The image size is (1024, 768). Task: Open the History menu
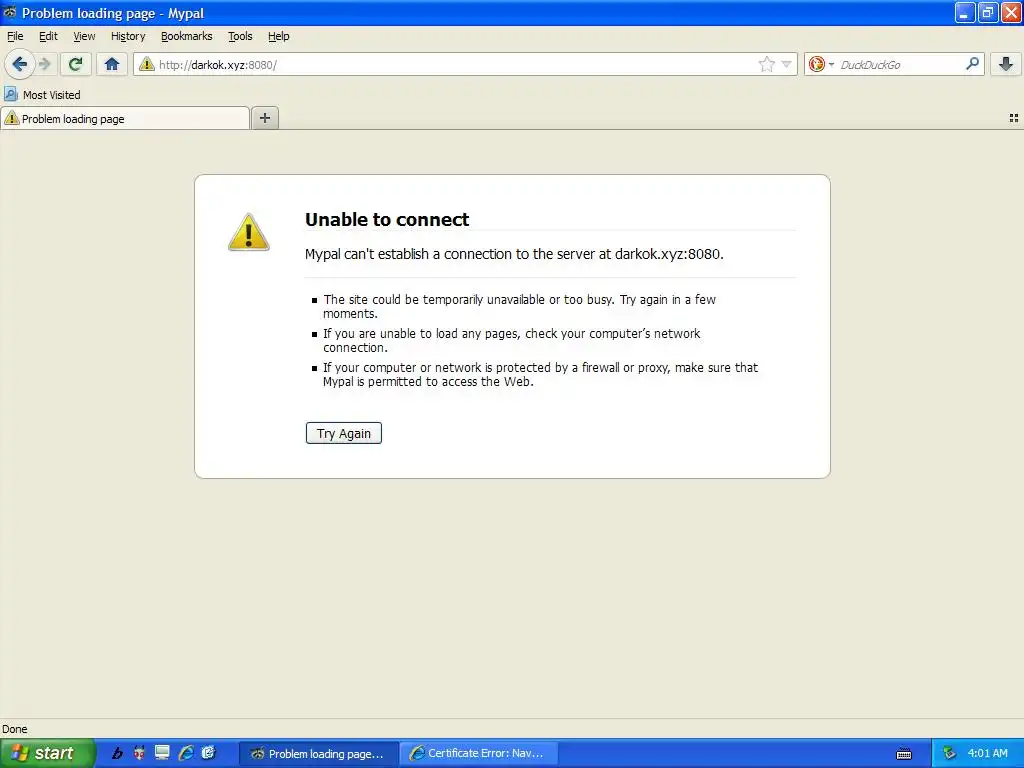click(128, 36)
